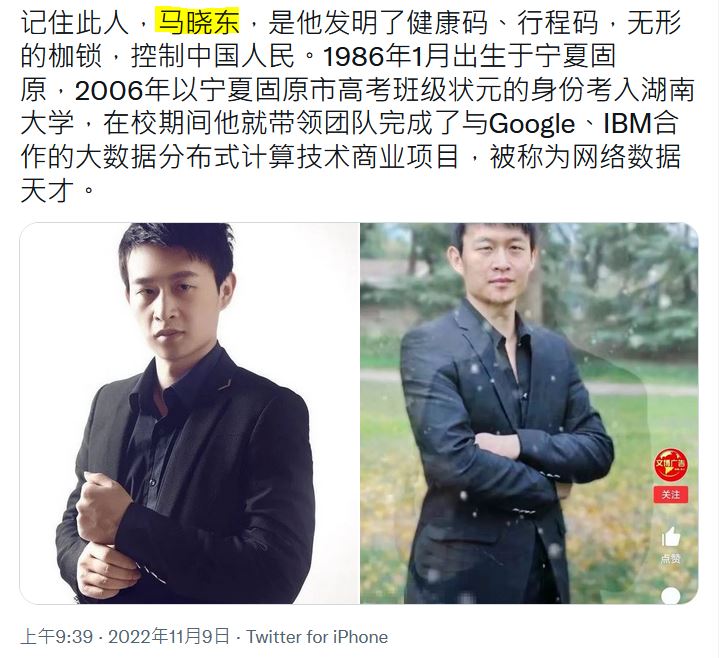Click the 1986年1月 text in the tweet
The height and width of the screenshot is (658, 727).
click(386, 56)
